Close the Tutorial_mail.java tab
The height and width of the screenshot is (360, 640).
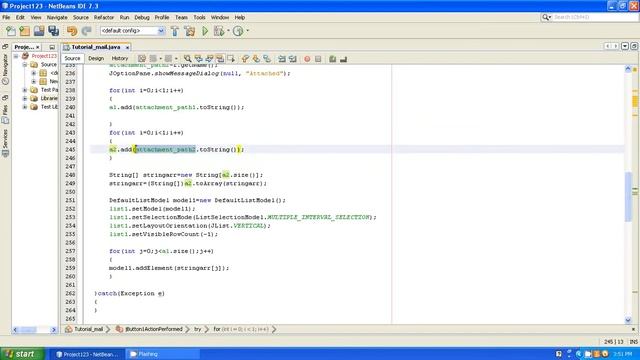coord(127,47)
